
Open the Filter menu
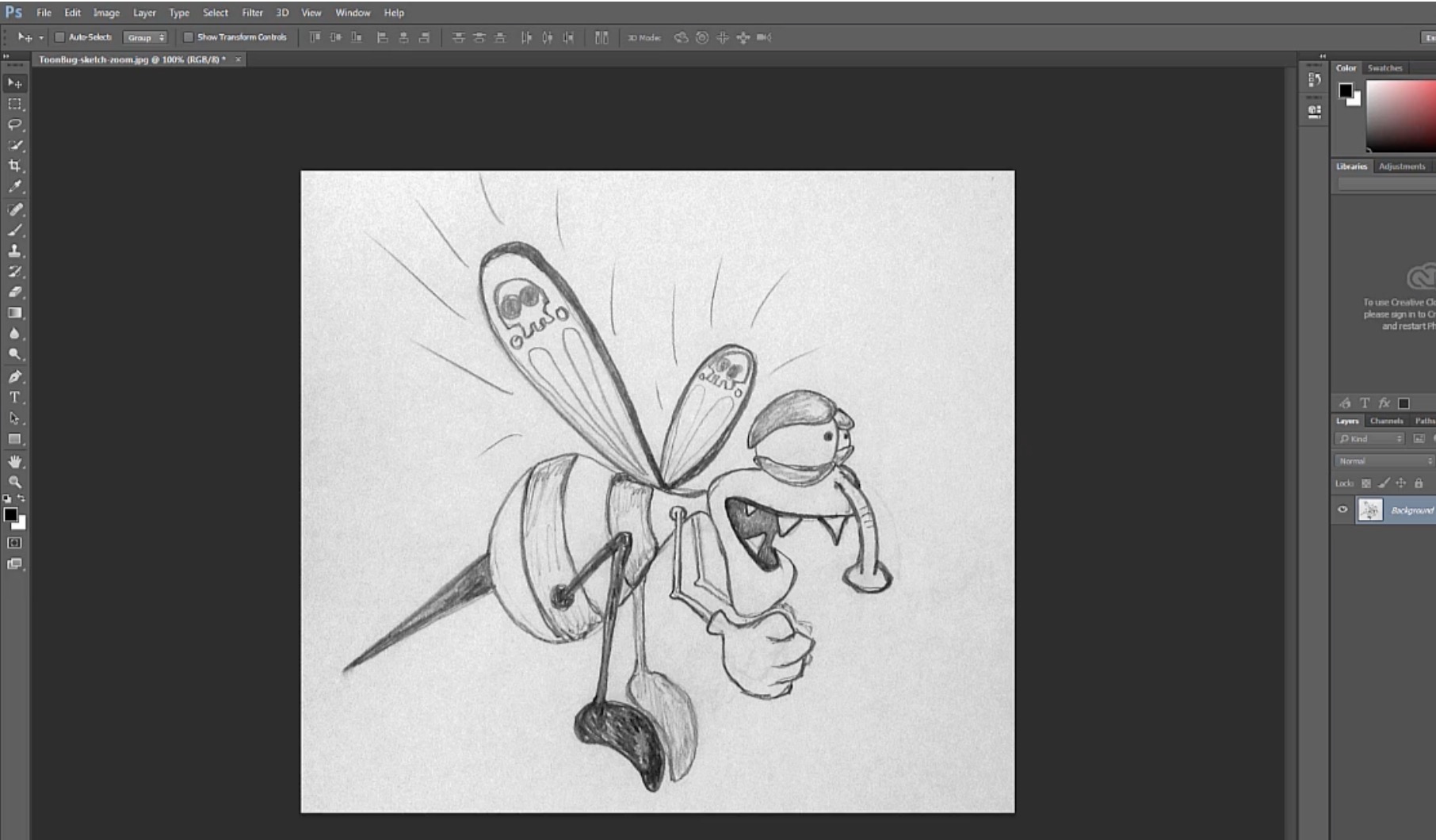pos(251,12)
